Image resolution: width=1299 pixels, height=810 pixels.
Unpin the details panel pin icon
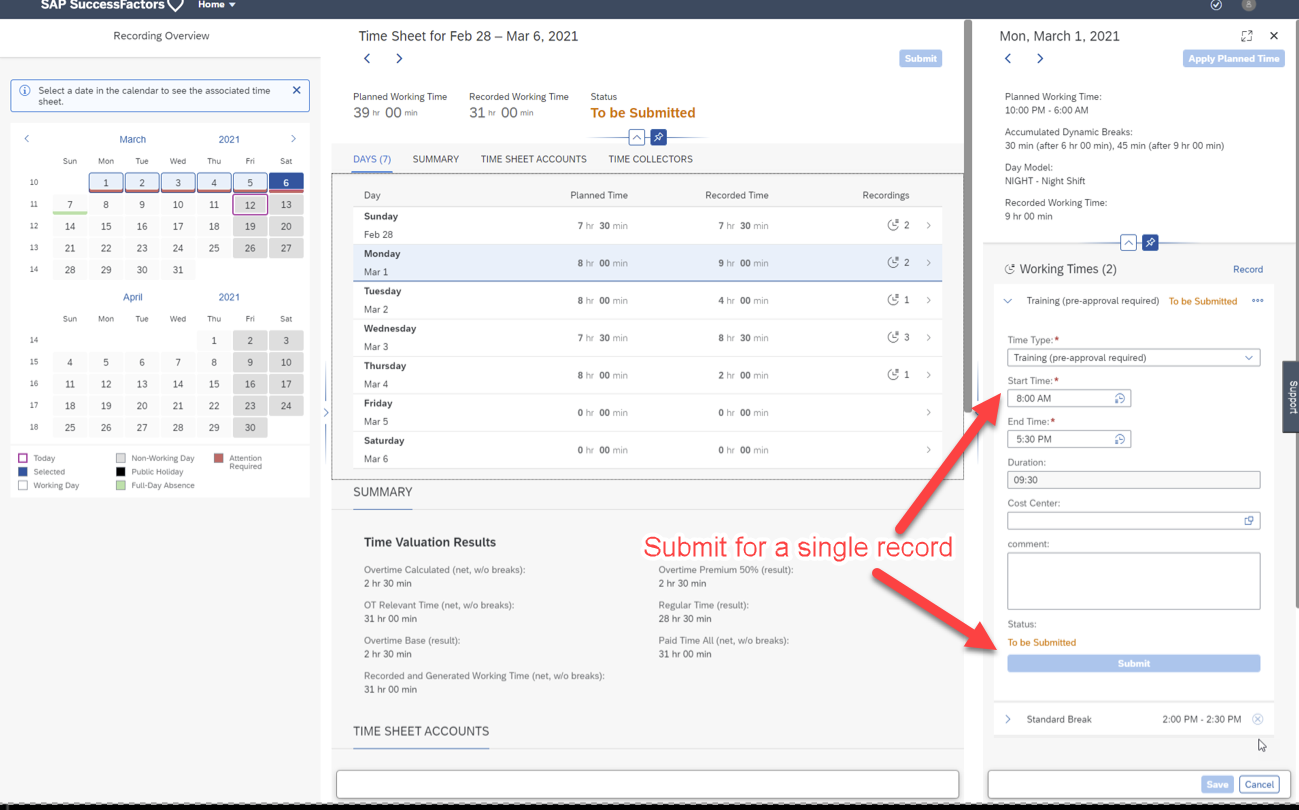pyautogui.click(x=1148, y=242)
